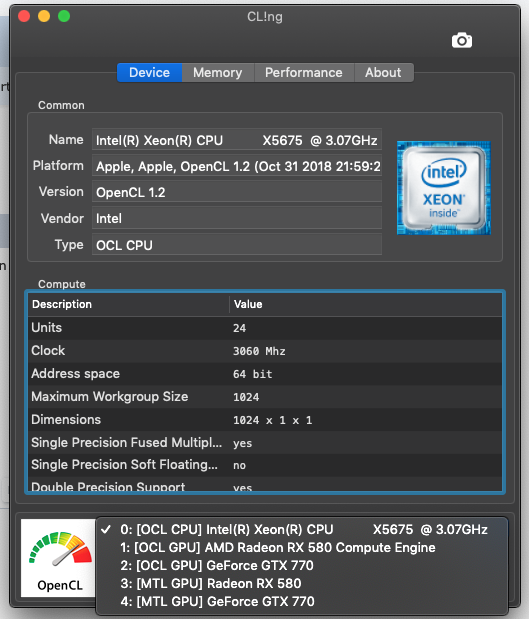Select the Clock row
The width and height of the screenshot is (529, 619).
[265, 351]
